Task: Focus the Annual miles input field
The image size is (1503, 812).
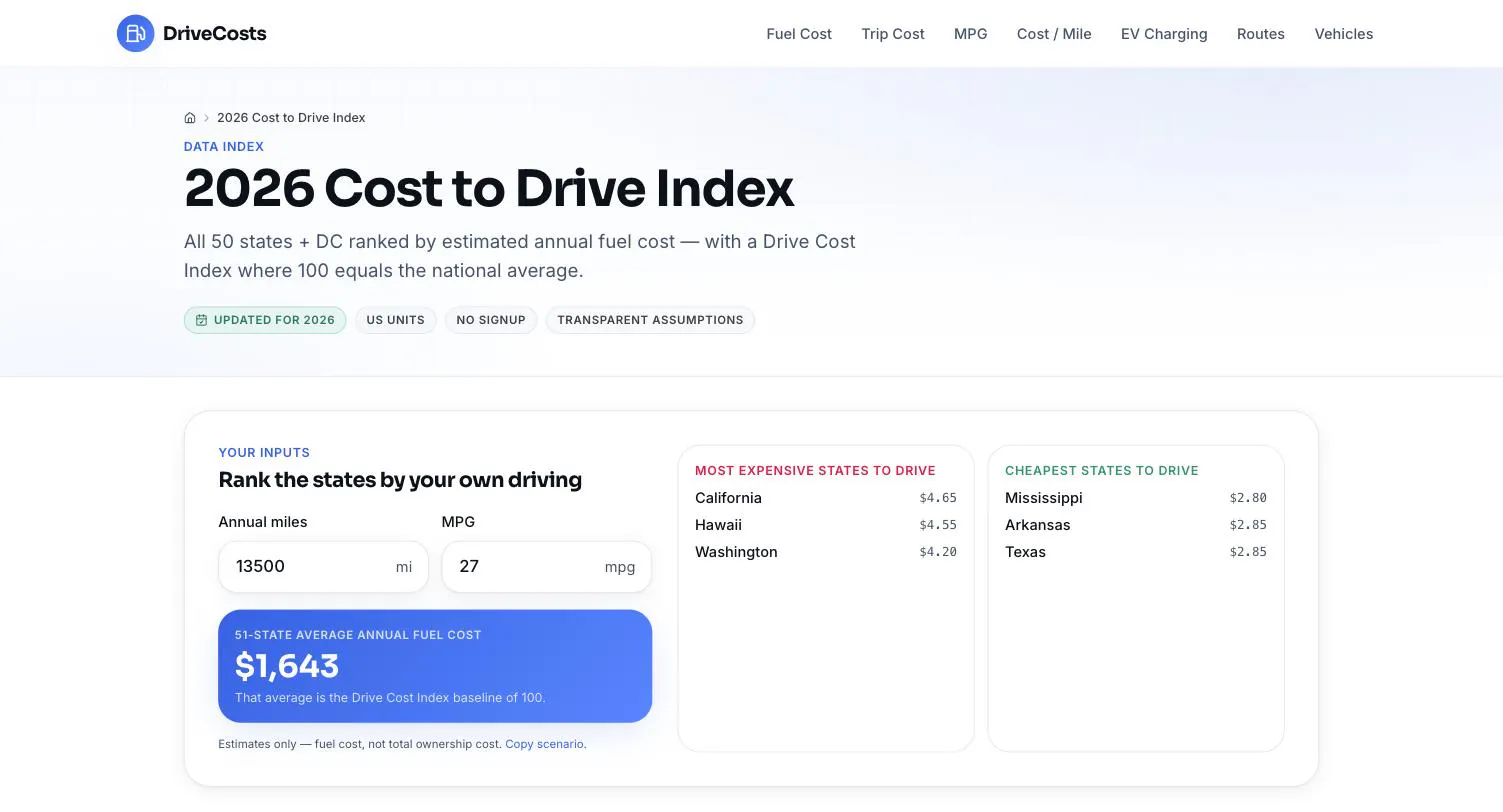Action: [323, 566]
